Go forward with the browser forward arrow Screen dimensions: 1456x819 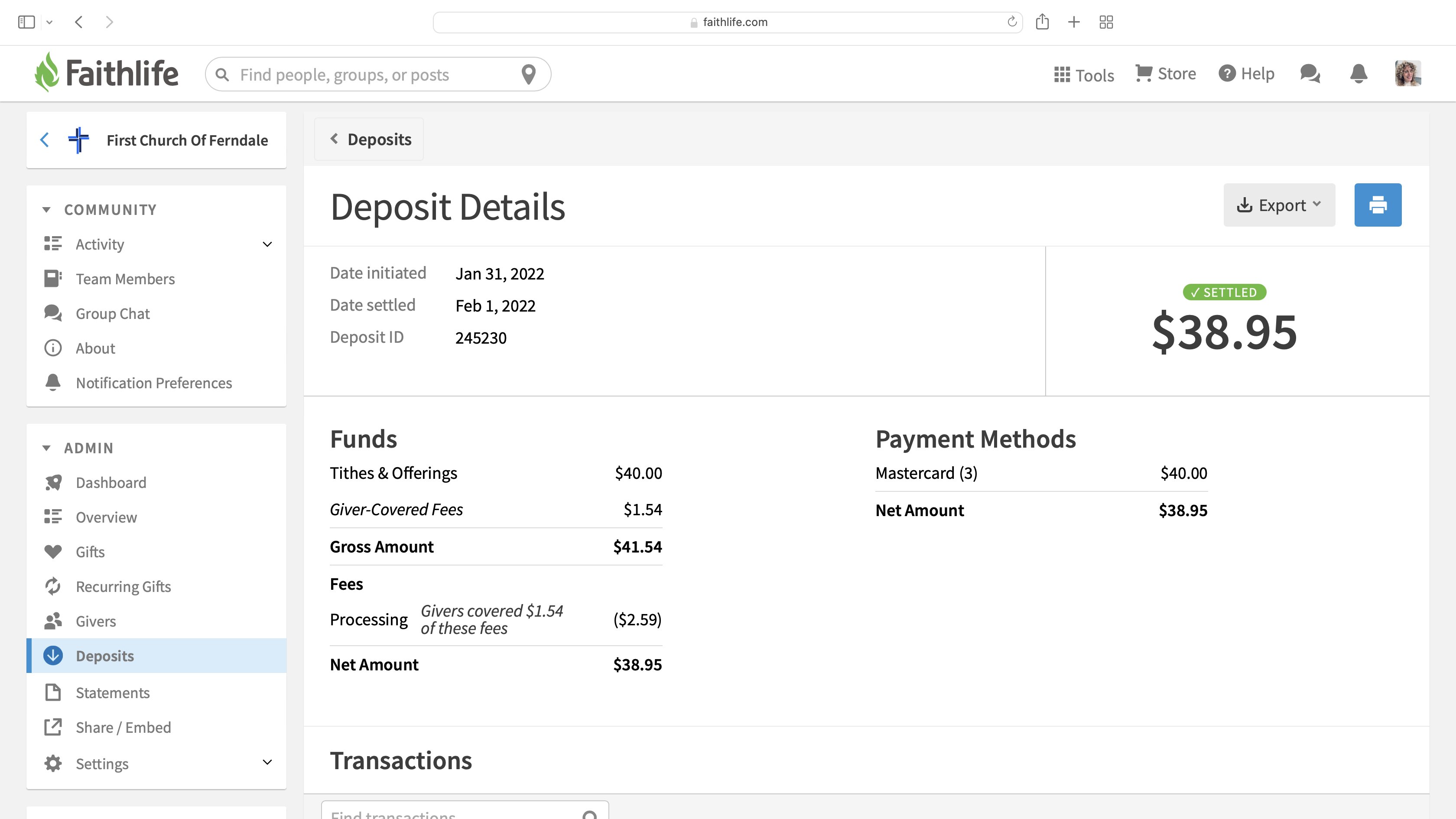110,22
